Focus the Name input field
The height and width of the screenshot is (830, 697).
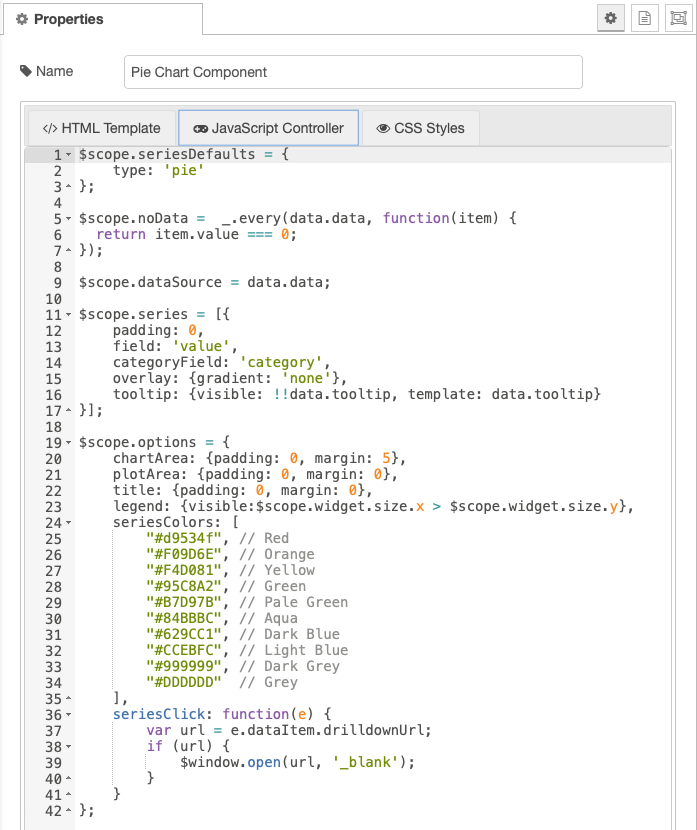(353, 72)
